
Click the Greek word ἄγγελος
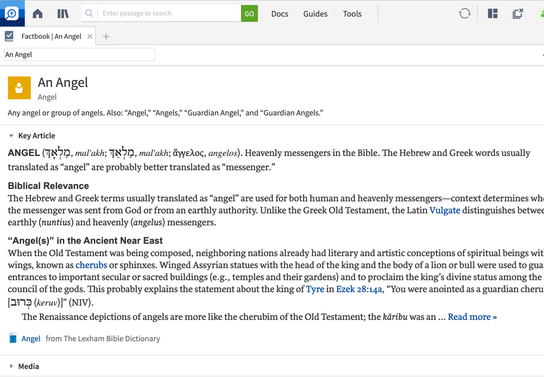(x=189, y=153)
